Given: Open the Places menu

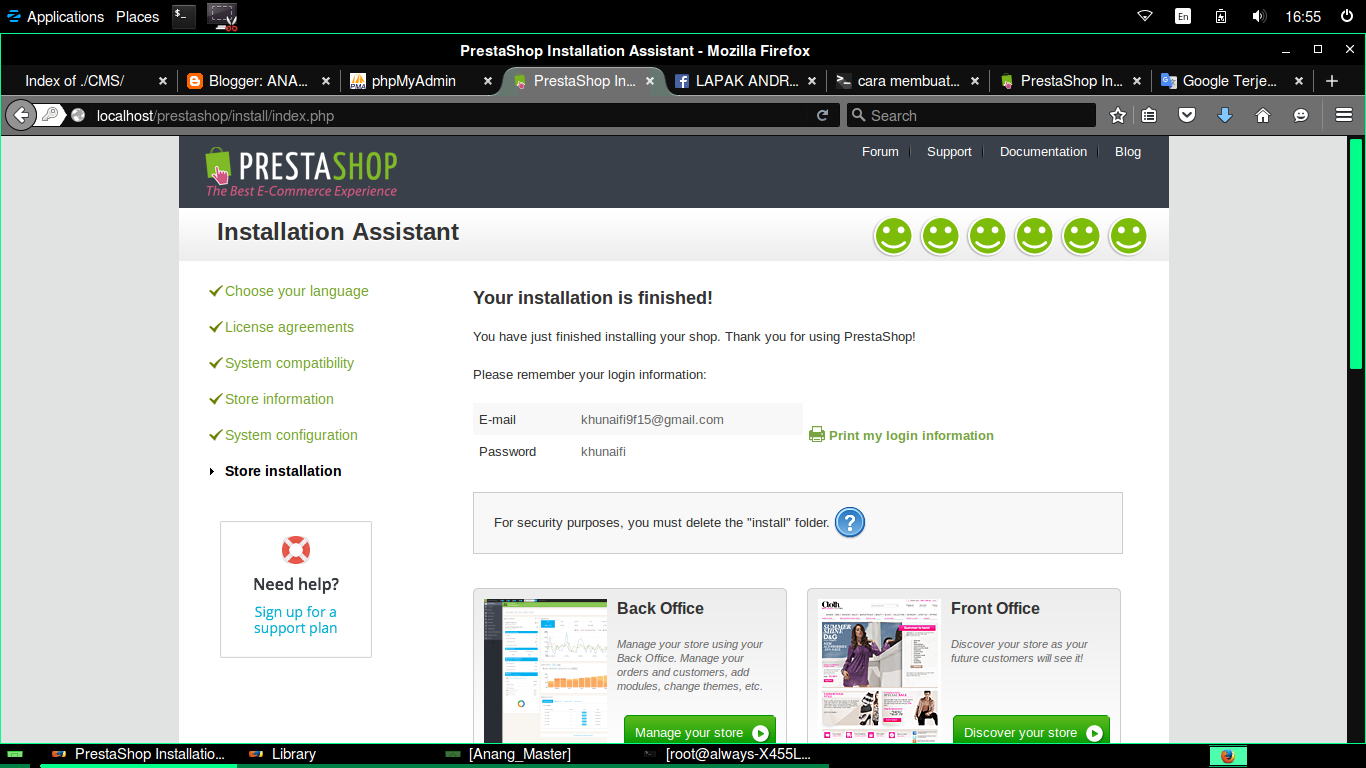Looking at the screenshot, I should (138, 16).
